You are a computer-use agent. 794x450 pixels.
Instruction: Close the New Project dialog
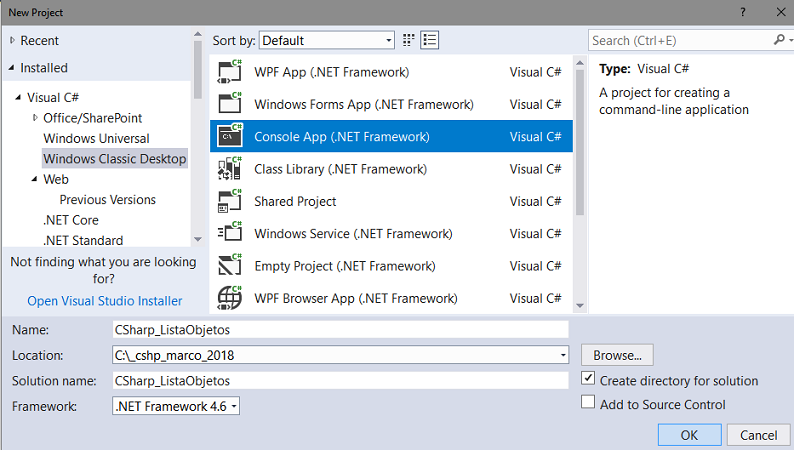(x=781, y=12)
